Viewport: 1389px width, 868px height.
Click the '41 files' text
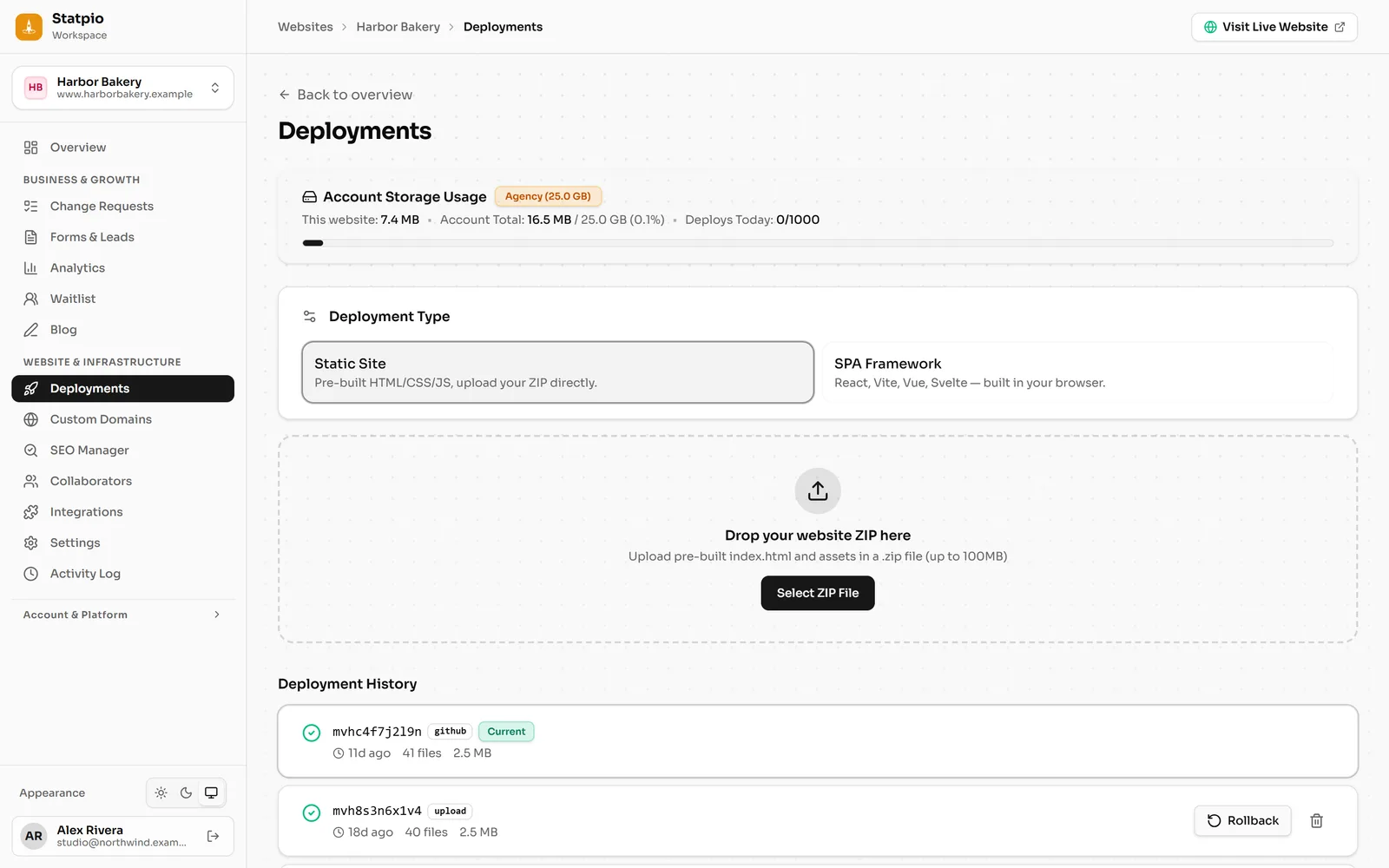click(422, 753)
